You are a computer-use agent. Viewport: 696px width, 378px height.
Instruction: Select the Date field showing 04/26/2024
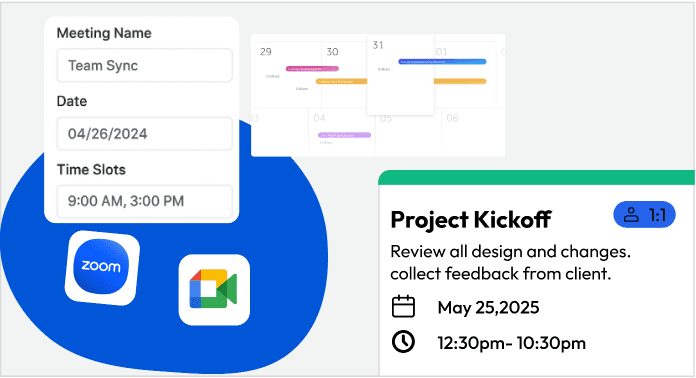click(x=144, y=134)
